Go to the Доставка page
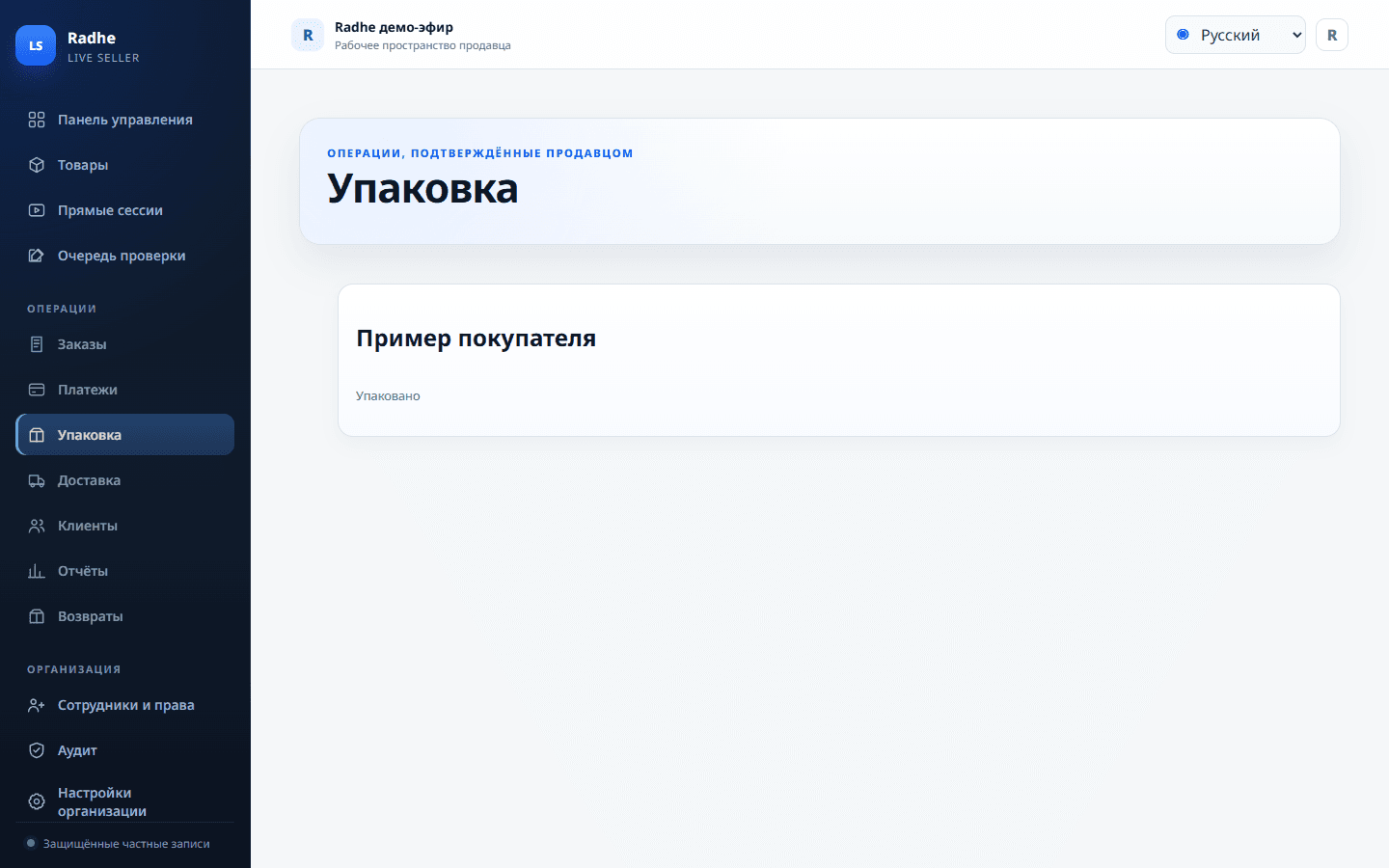The height and width of the screenshot is (868, 1389). [125, 480]
